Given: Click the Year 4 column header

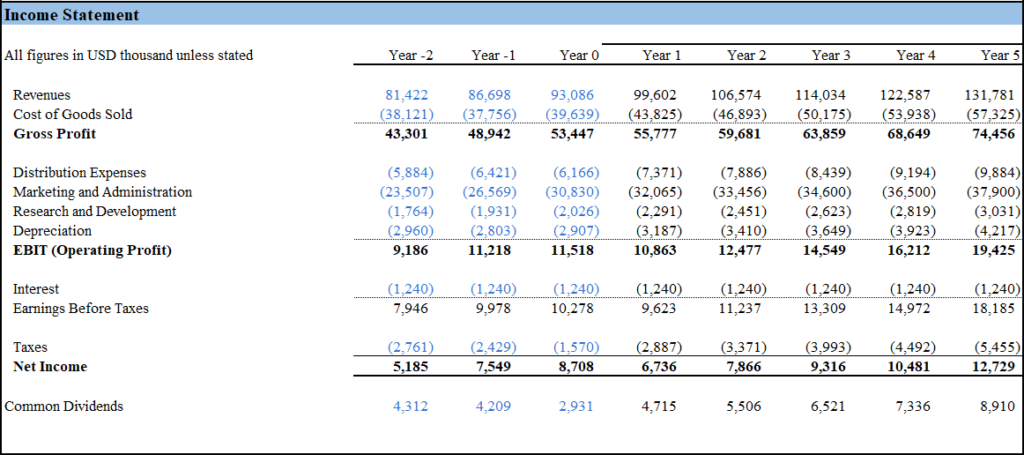Looking at the screenshot, I should (910, 55).
